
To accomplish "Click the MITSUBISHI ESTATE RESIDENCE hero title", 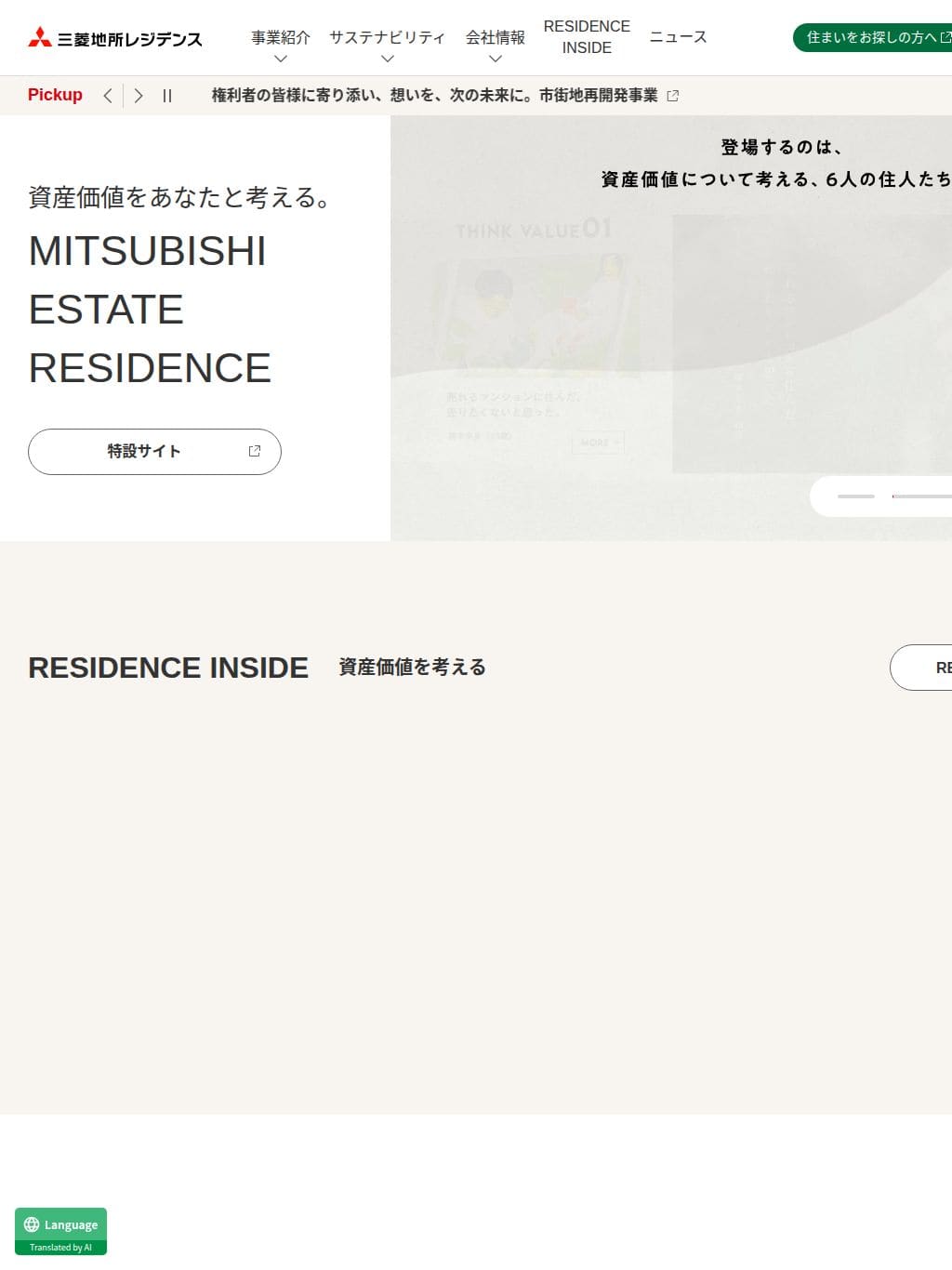I will [150, 310].
